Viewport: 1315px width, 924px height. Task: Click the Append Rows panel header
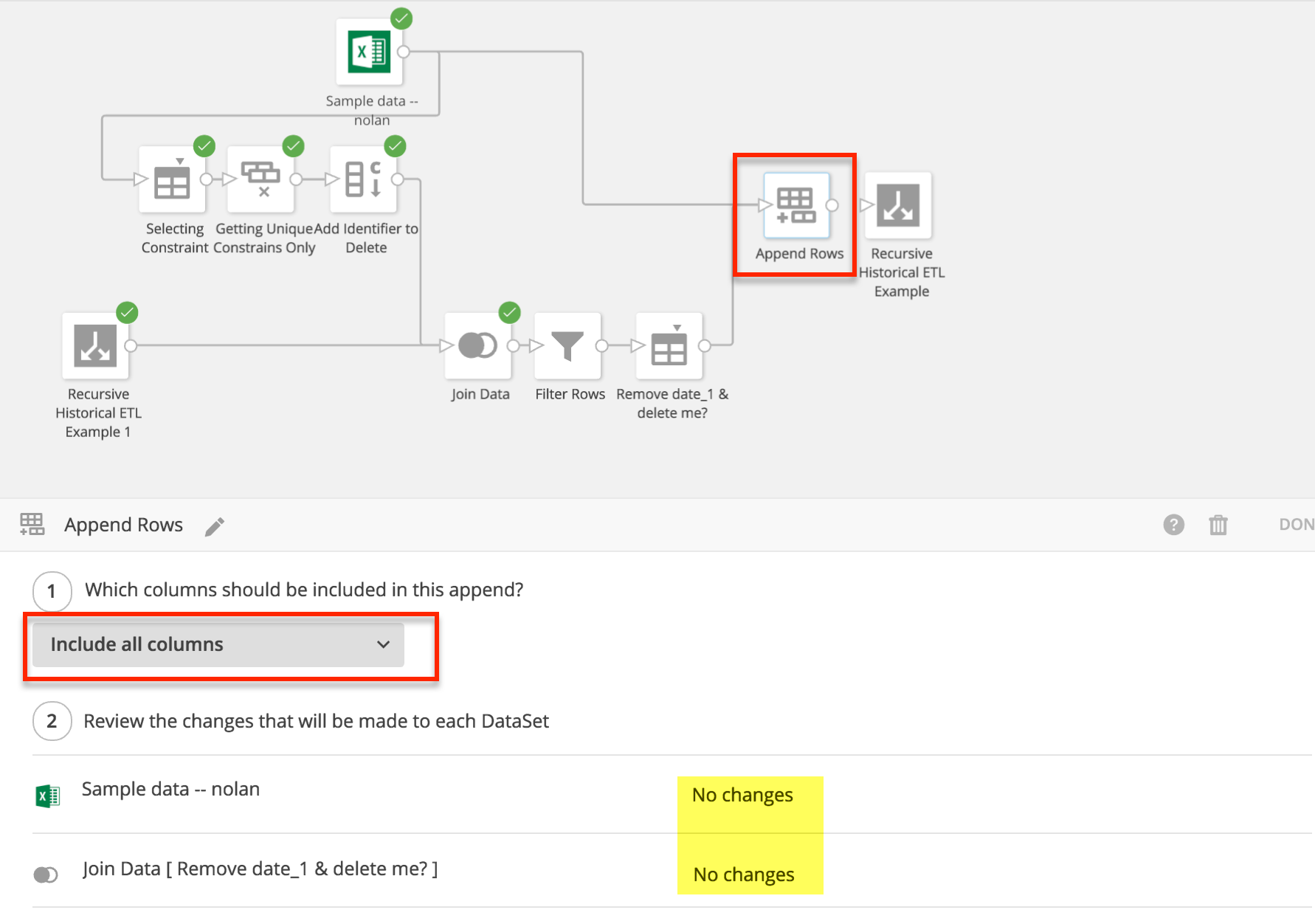(x=123, y=525)
